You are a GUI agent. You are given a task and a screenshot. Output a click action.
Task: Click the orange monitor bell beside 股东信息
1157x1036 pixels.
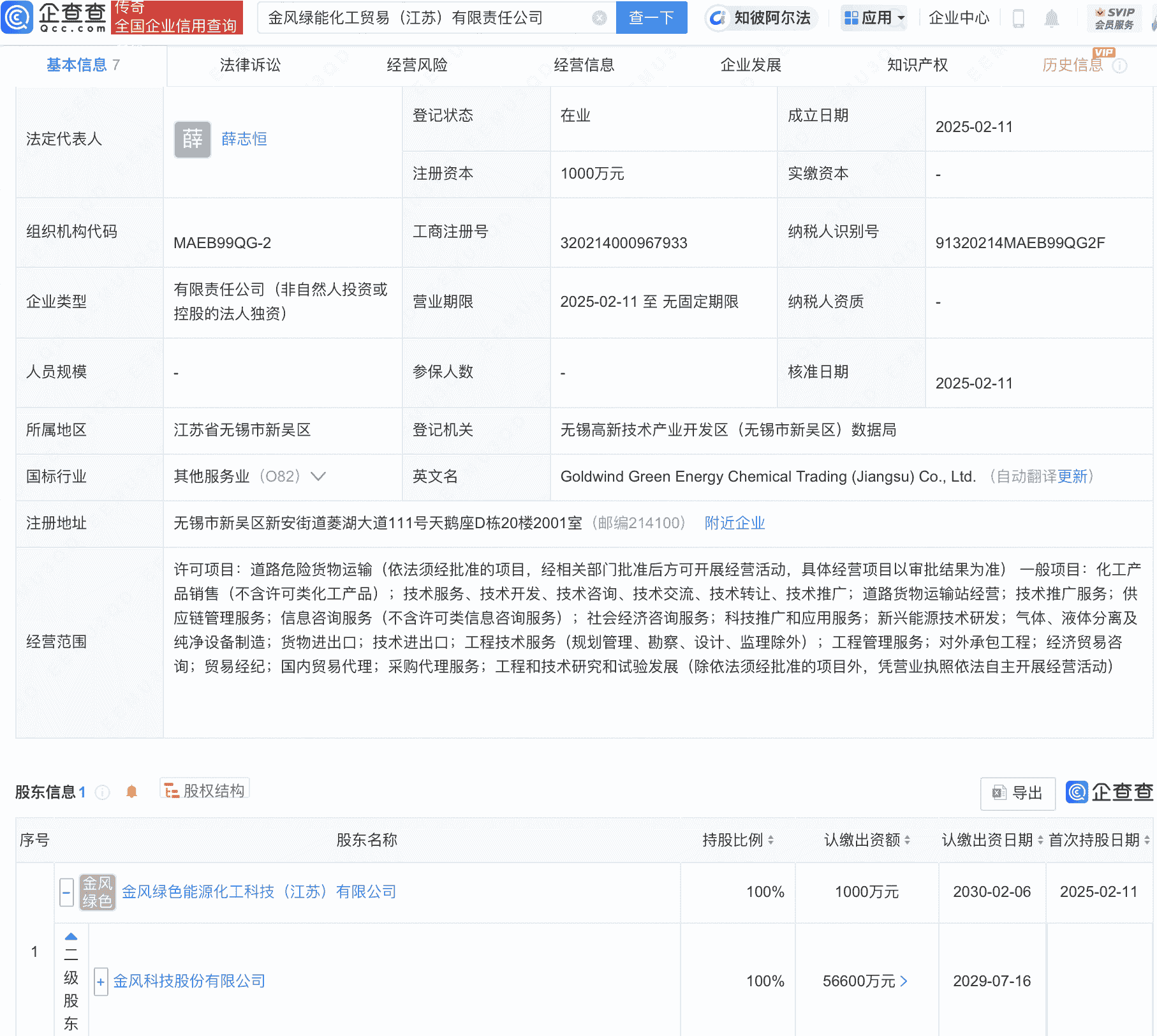pos(132,792)
